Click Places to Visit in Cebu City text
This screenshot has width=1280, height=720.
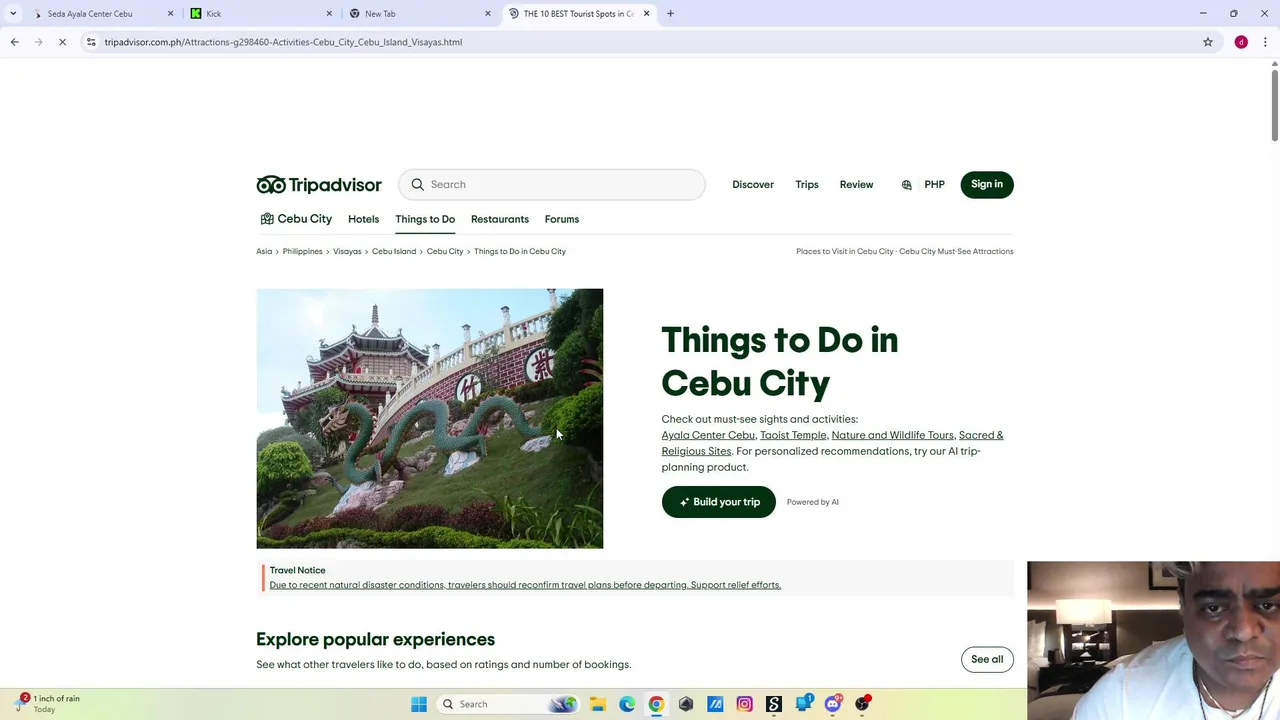pyautogui.click(x=844, y=251)
